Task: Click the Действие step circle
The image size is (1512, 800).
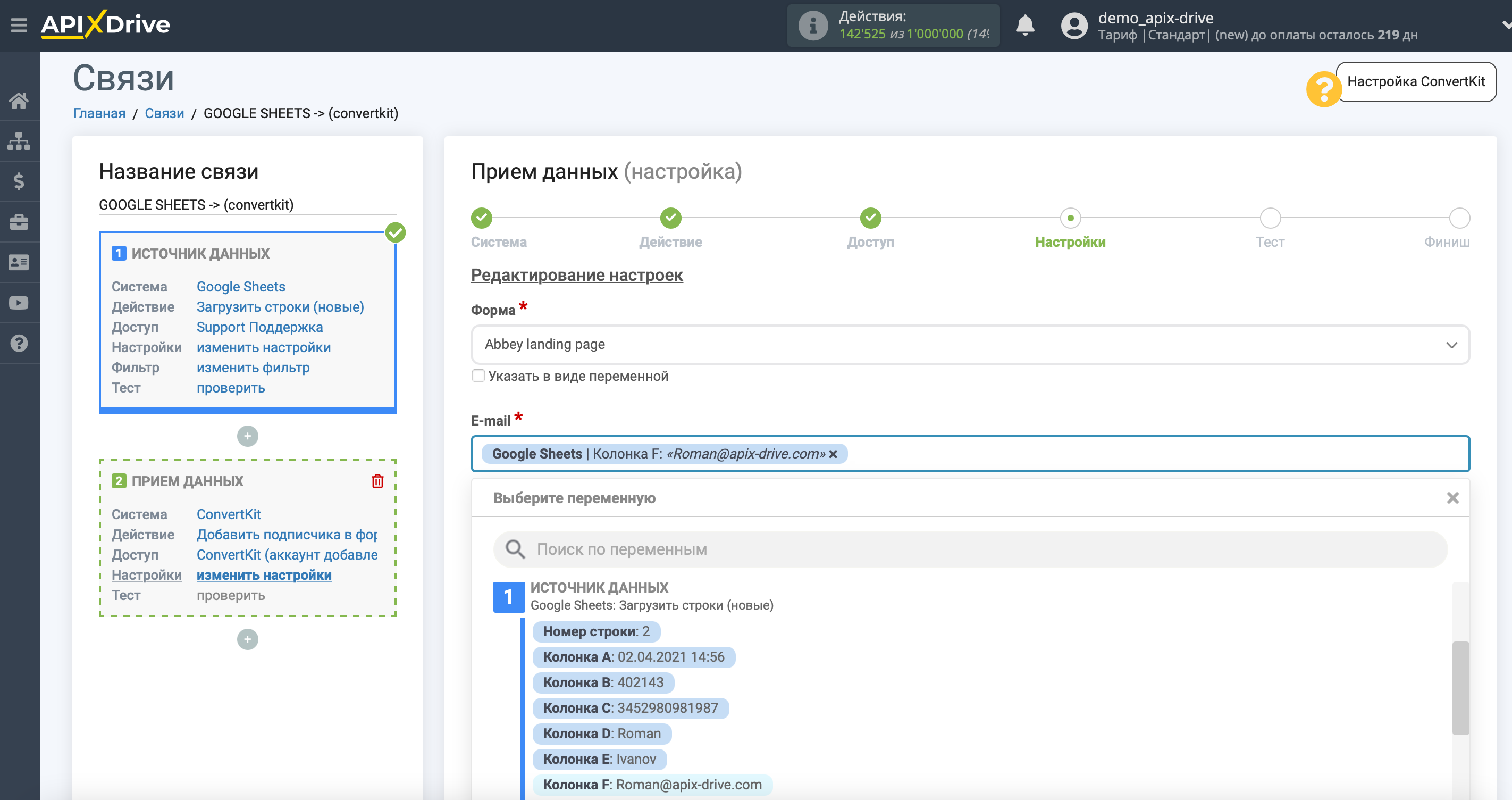Action: pos(670,218)
